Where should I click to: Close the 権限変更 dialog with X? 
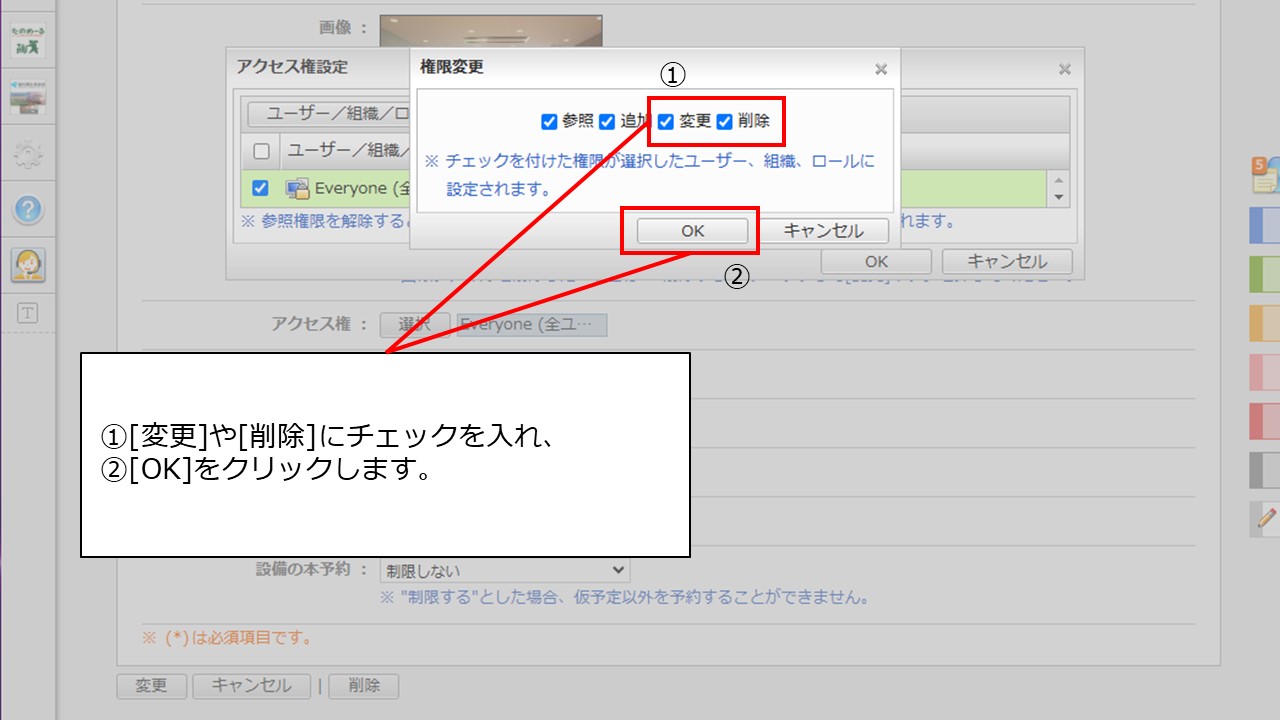pyautogui.click(x=881, y=69)
